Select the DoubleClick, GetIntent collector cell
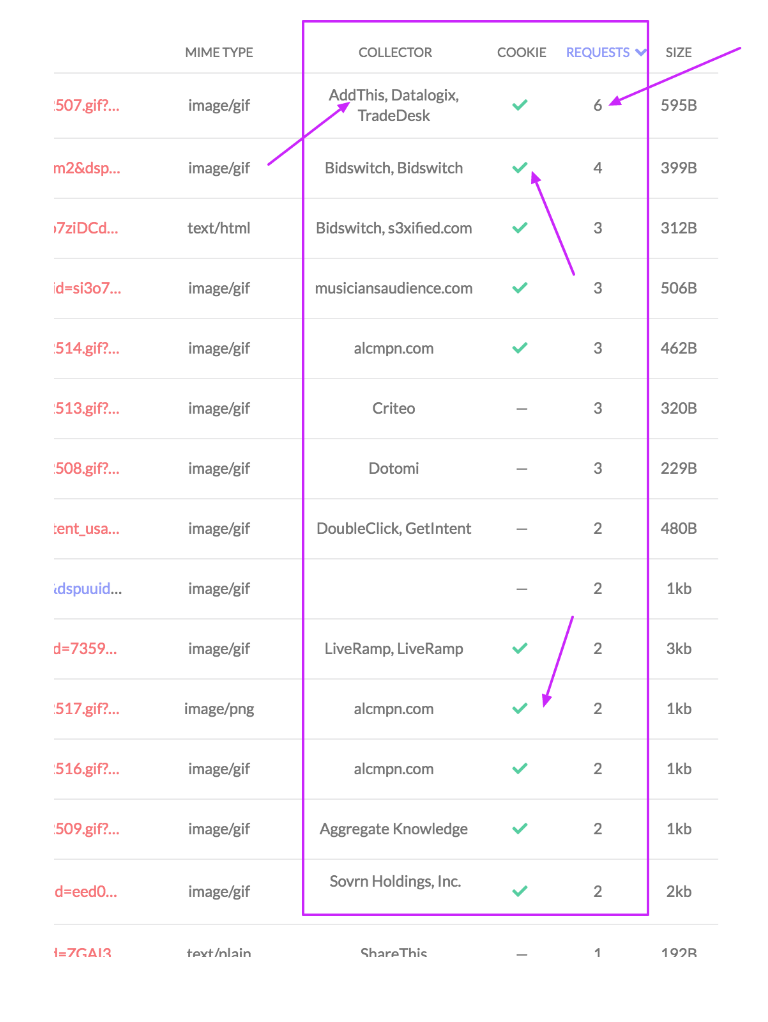The width and height of the screenshot is (768, 1022). (394, 529)
